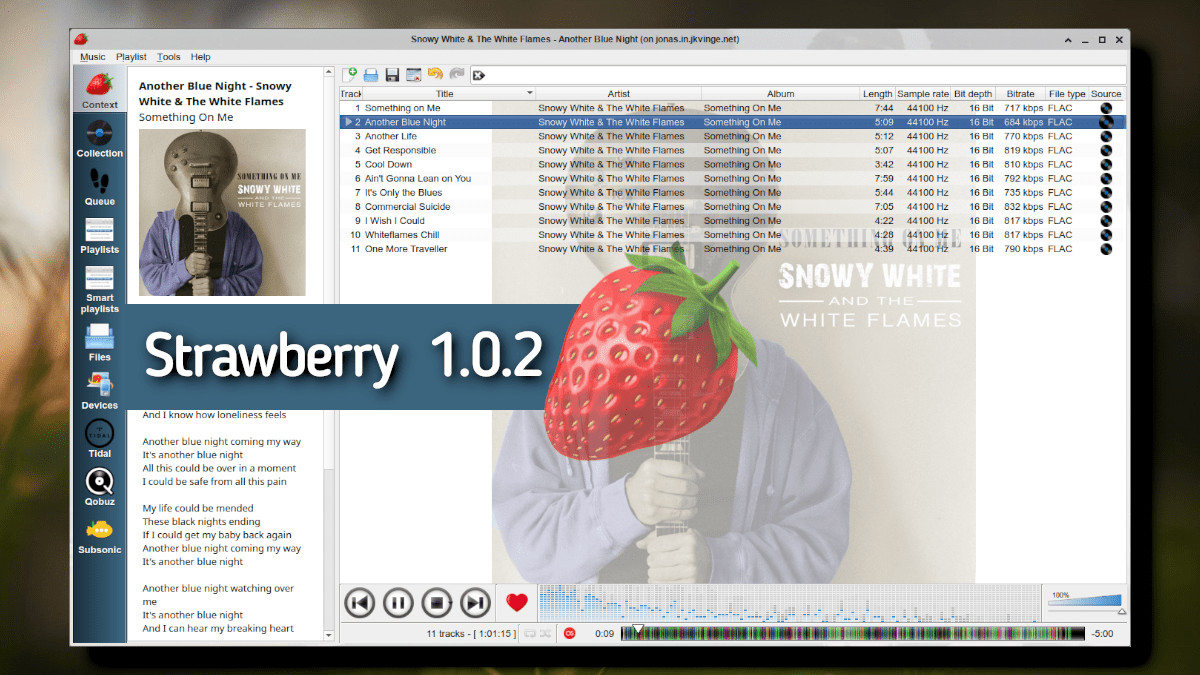Open the Playlists sidebar tab

coord(99,235)
